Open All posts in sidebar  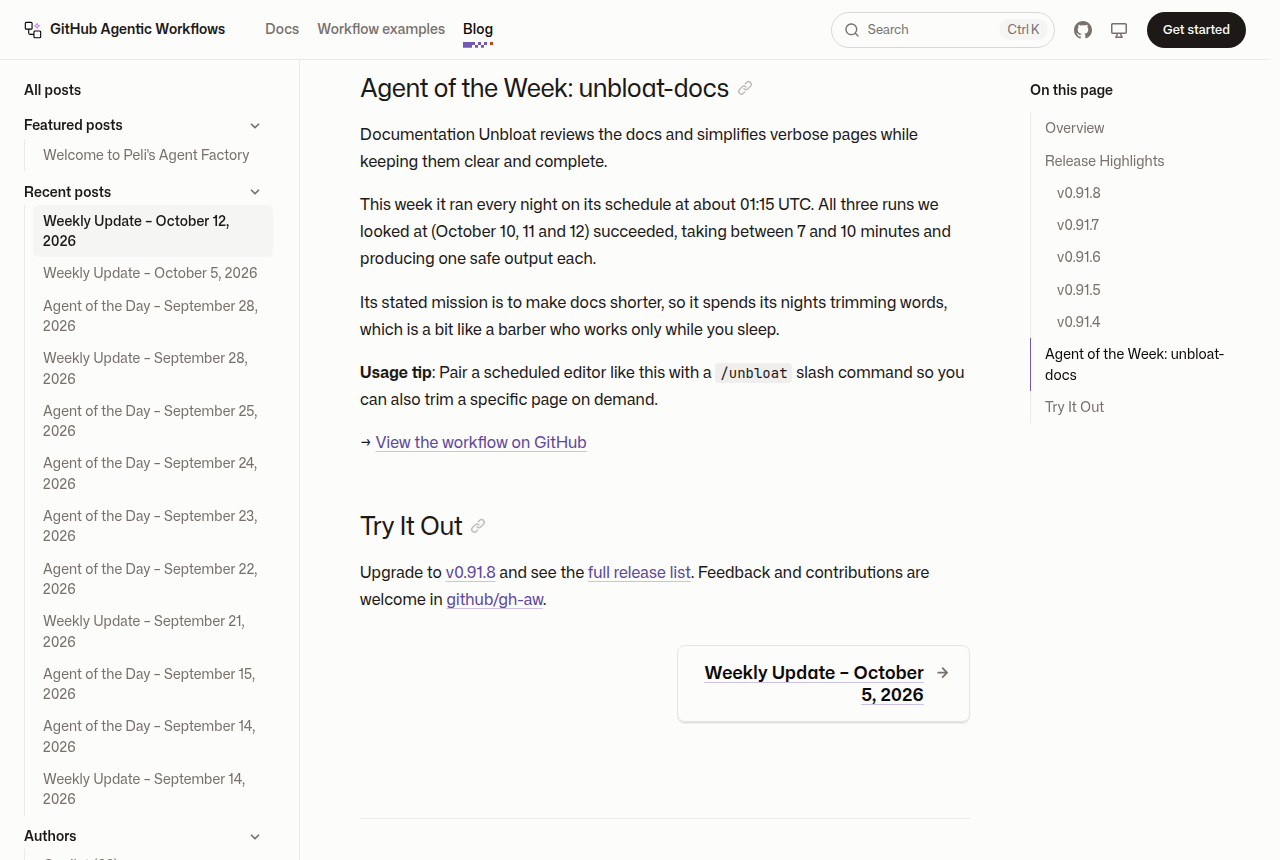(x=53, y=90)
